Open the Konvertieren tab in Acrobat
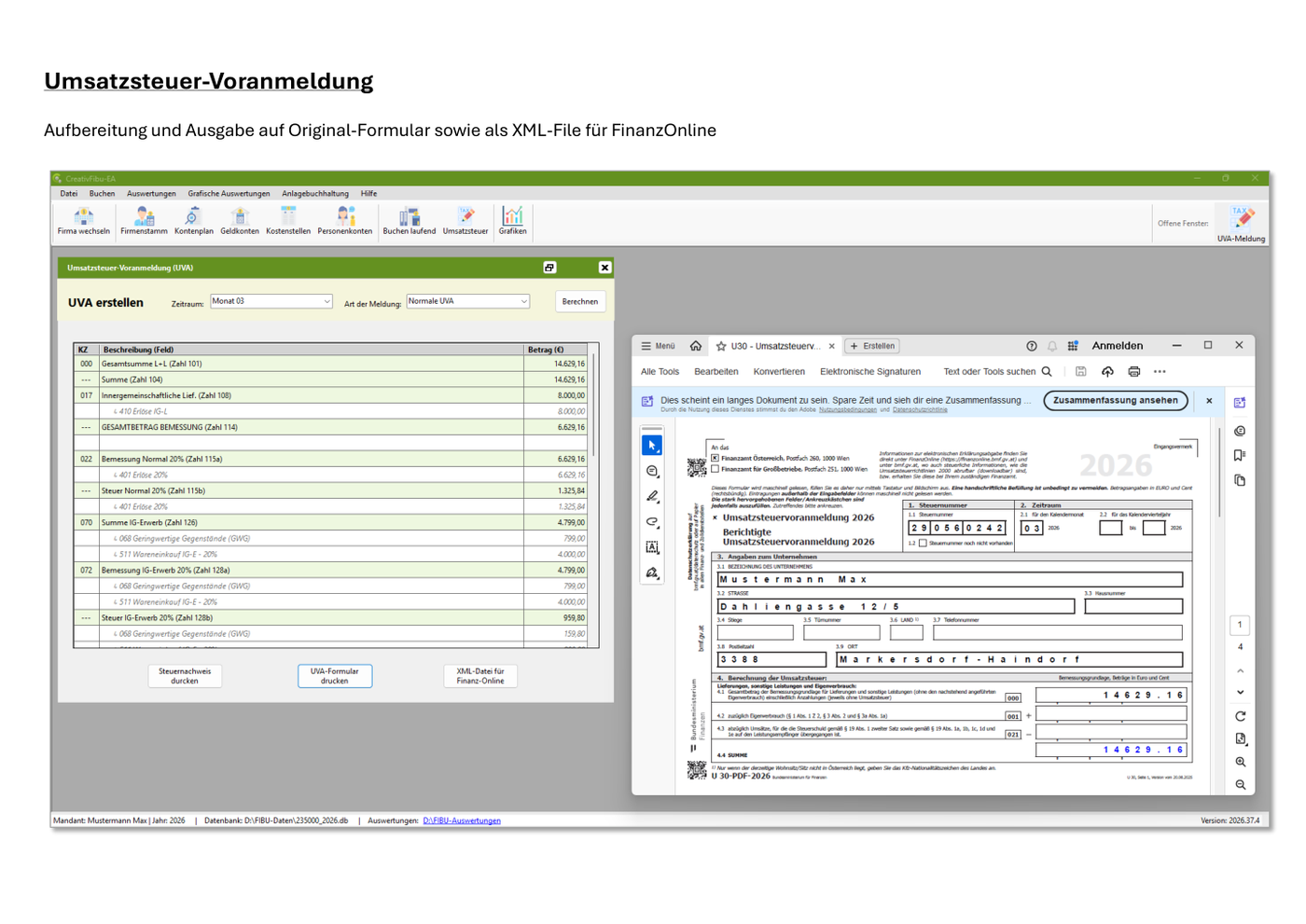The width and height of the screenshot is (1306, 924). (779, 371)
